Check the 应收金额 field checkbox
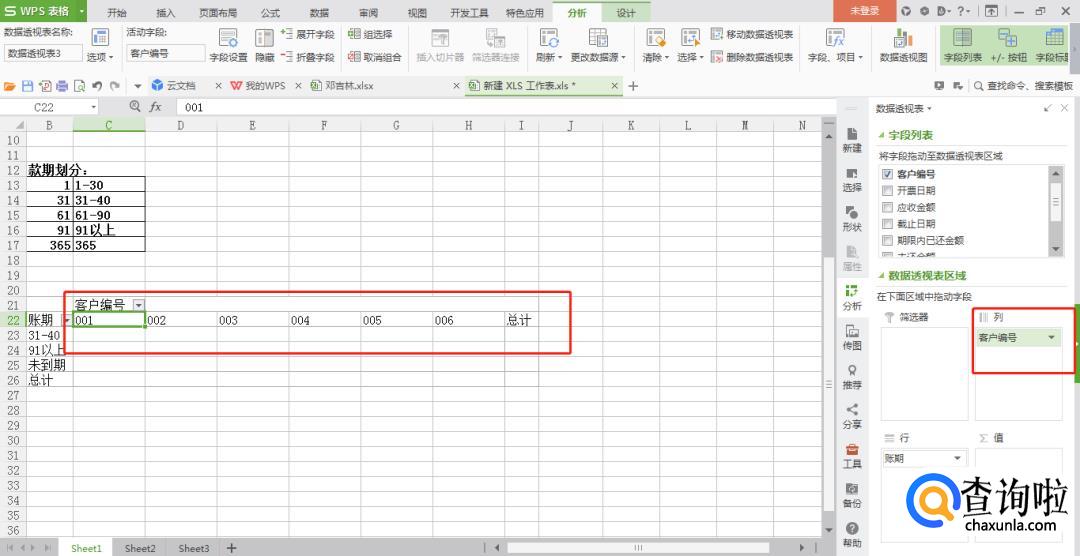Viewport: 1080px width, 556px height. [887, 207]
